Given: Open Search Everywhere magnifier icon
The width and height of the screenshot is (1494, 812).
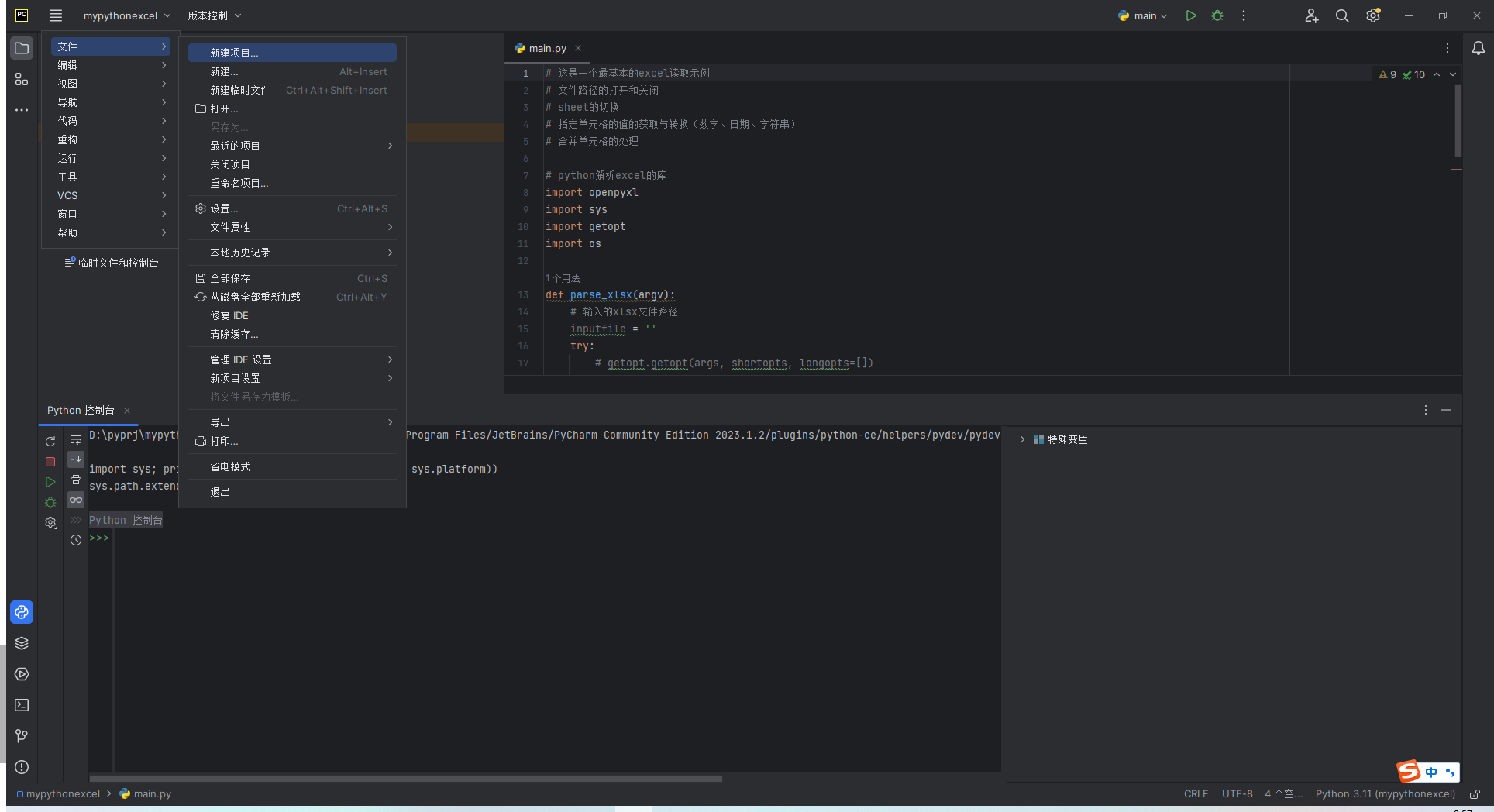Looking at the screenshot, I should click(x=1342, y=15).
